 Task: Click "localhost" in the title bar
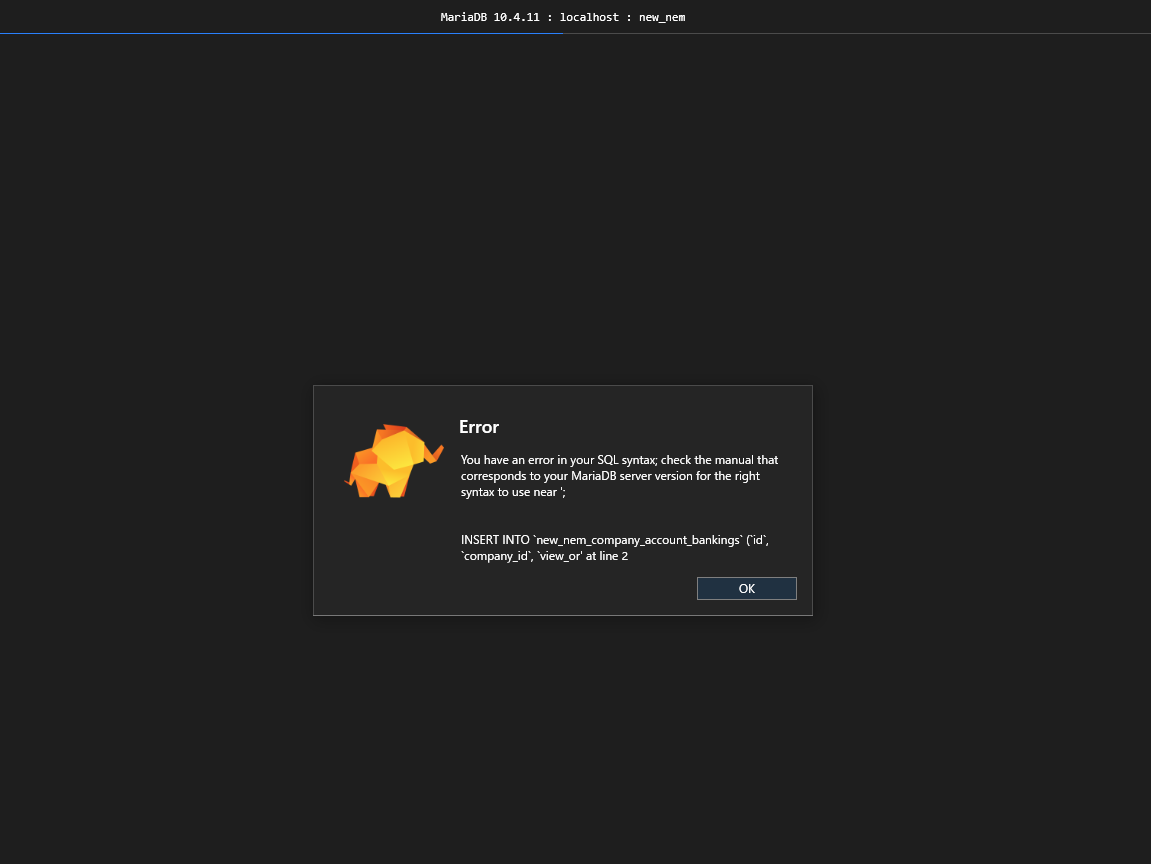pos(590,16)
